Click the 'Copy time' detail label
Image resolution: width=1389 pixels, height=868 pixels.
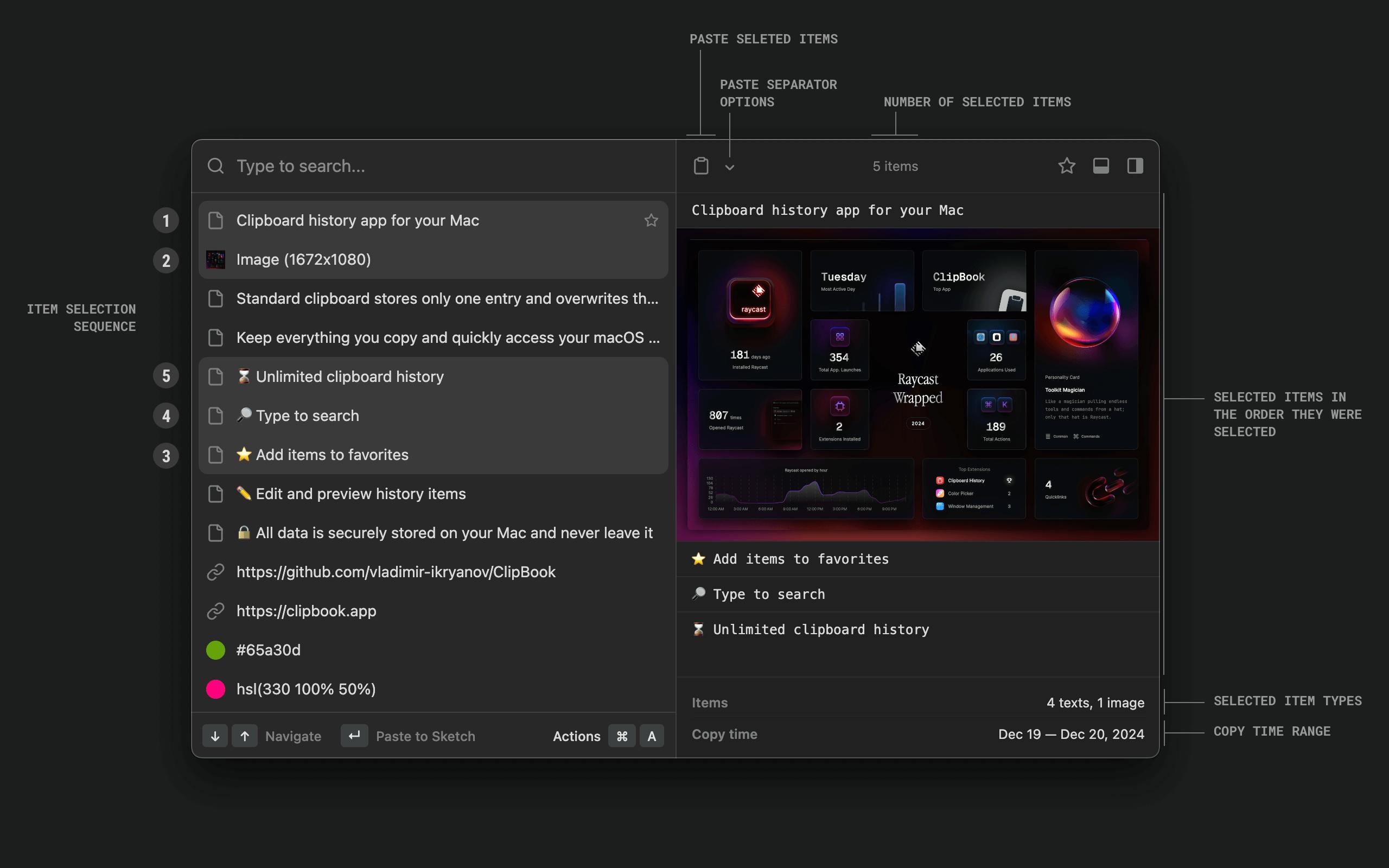point(724,734)
